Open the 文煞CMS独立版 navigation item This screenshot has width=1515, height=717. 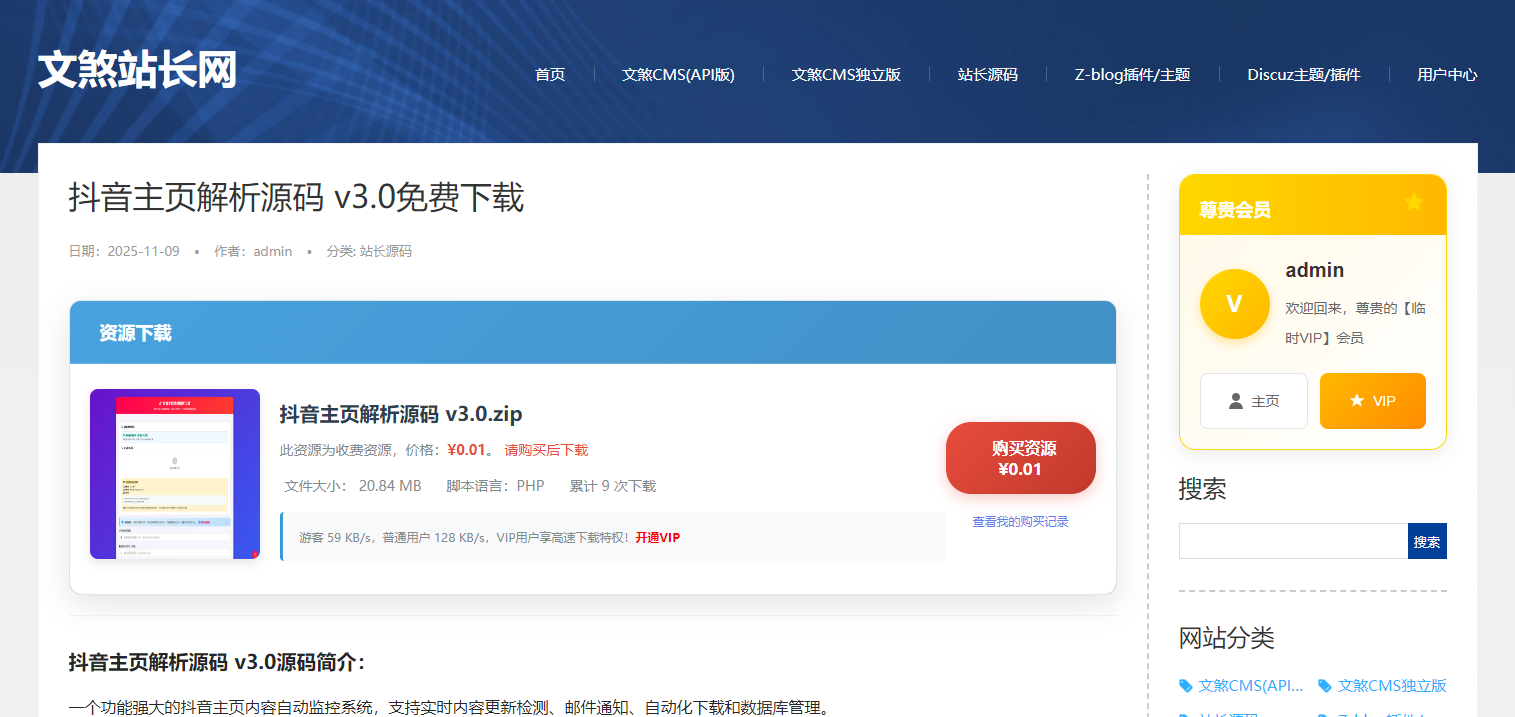pyautogui.click(x=845, y=73)
